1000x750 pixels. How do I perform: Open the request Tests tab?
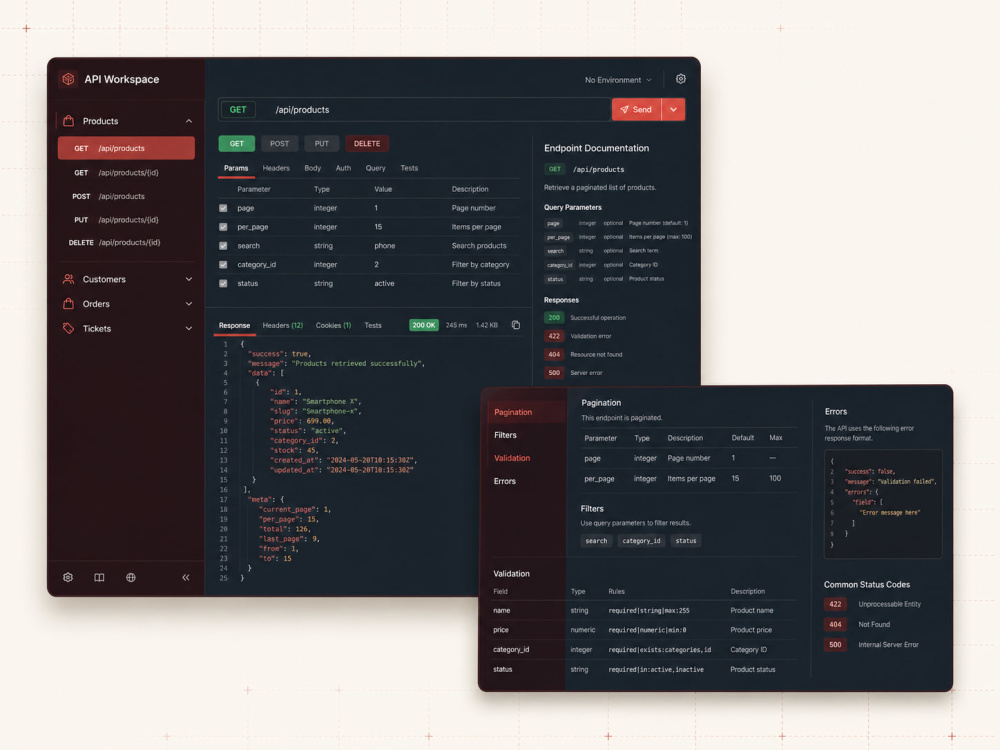409,168
